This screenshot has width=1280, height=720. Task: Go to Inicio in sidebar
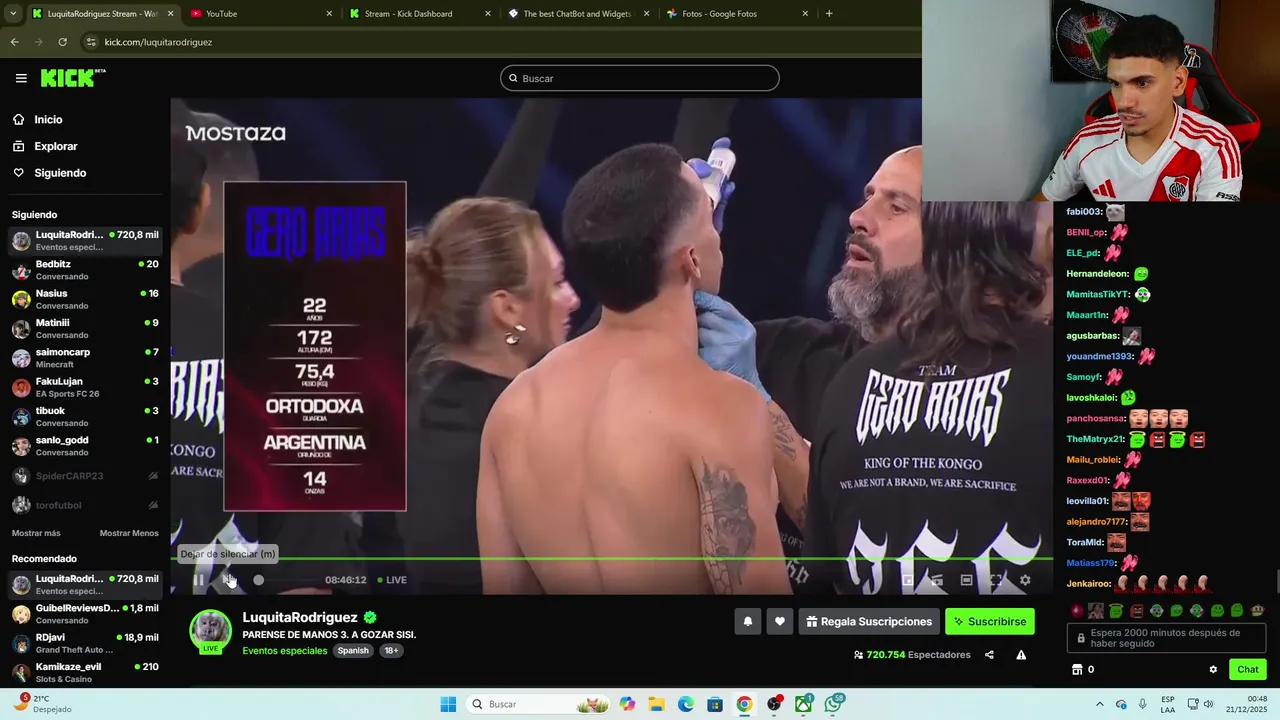click(48, 120)
